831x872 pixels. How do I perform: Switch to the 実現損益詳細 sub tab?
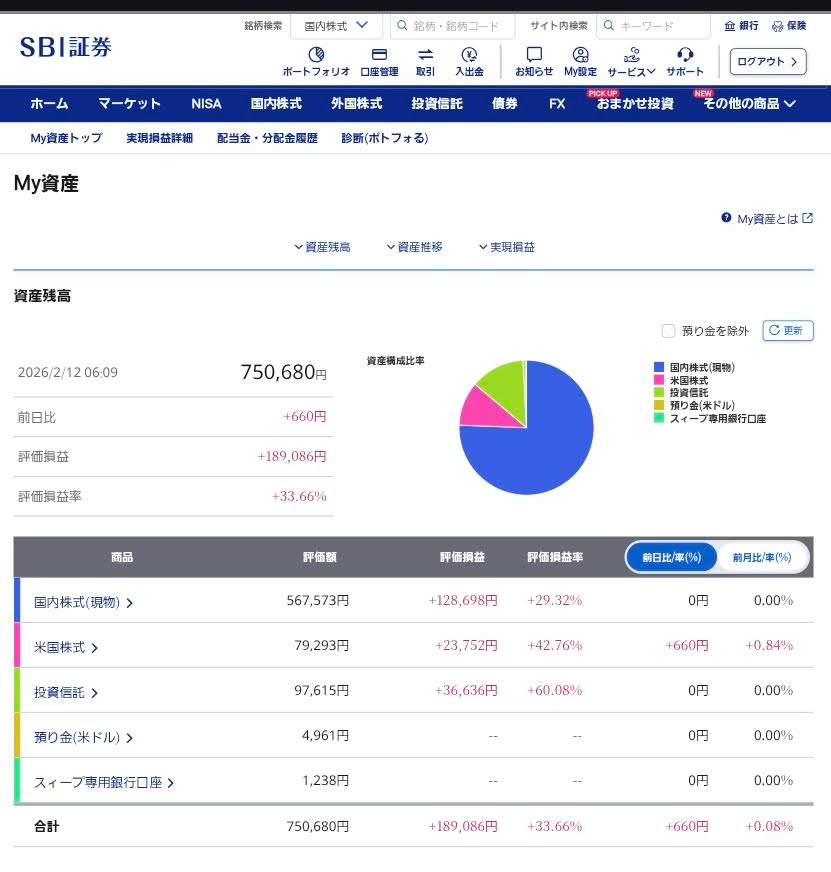pyautogui.click(x=159, y=138)
